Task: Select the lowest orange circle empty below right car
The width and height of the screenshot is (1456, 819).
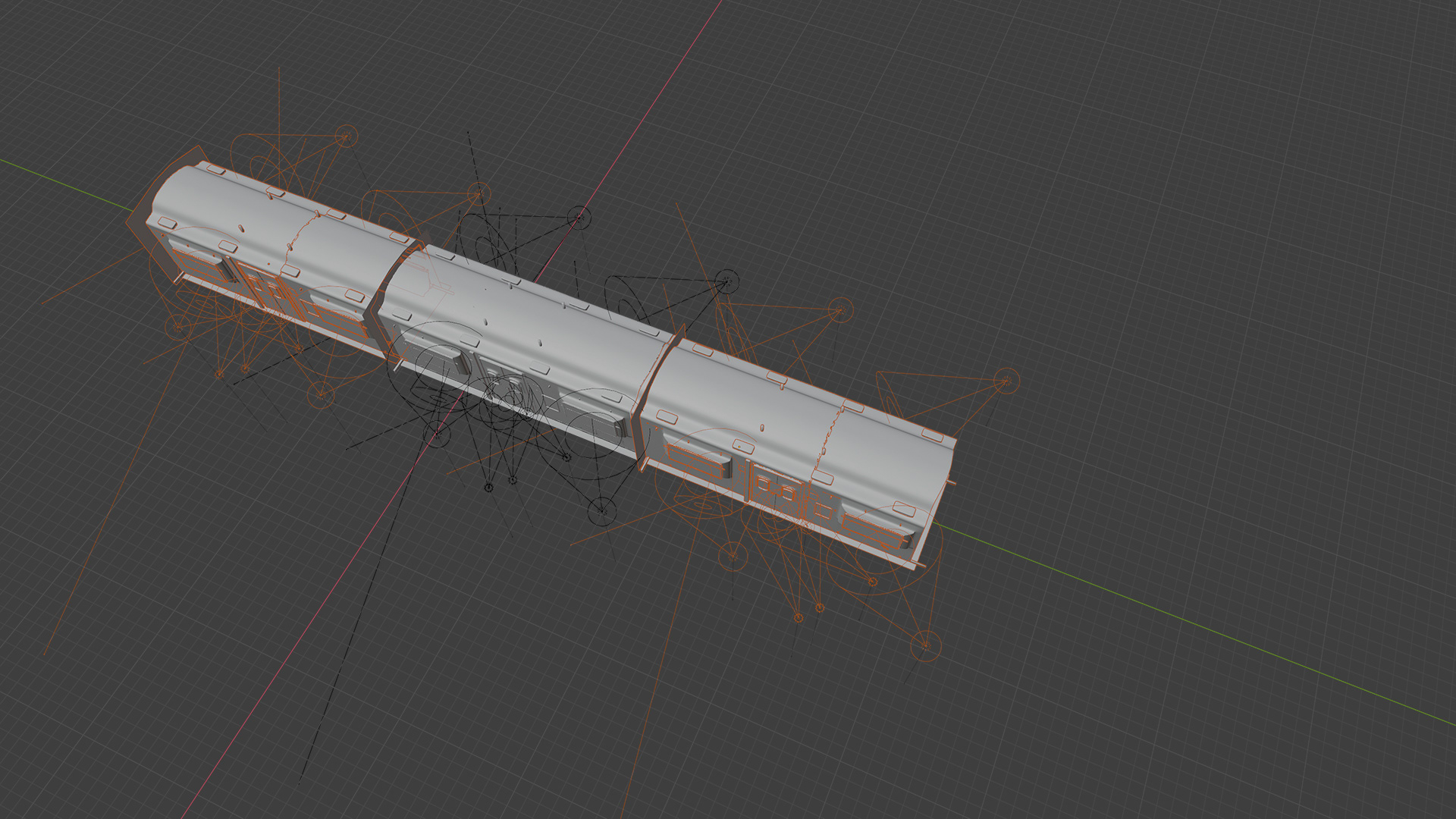Action: click(925, 645)
